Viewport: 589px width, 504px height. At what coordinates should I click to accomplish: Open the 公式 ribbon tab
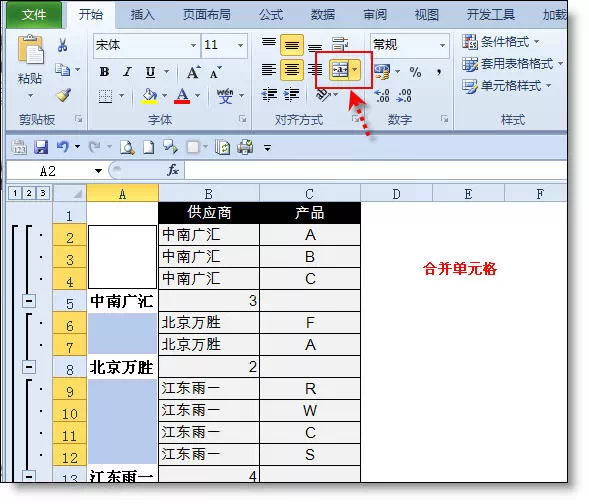(271, 15)
